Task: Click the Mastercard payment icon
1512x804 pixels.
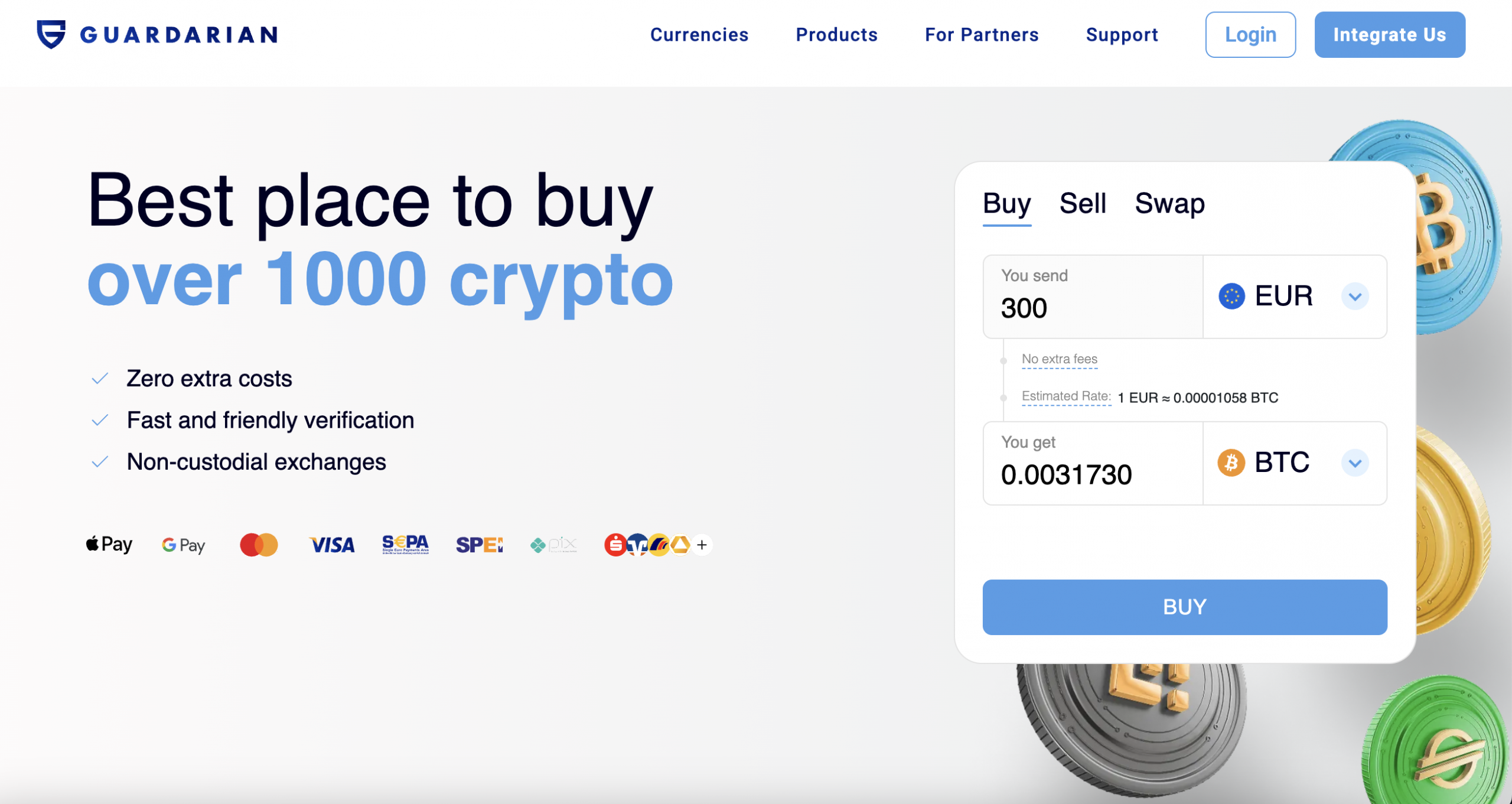Action: (x=258, y=544)
